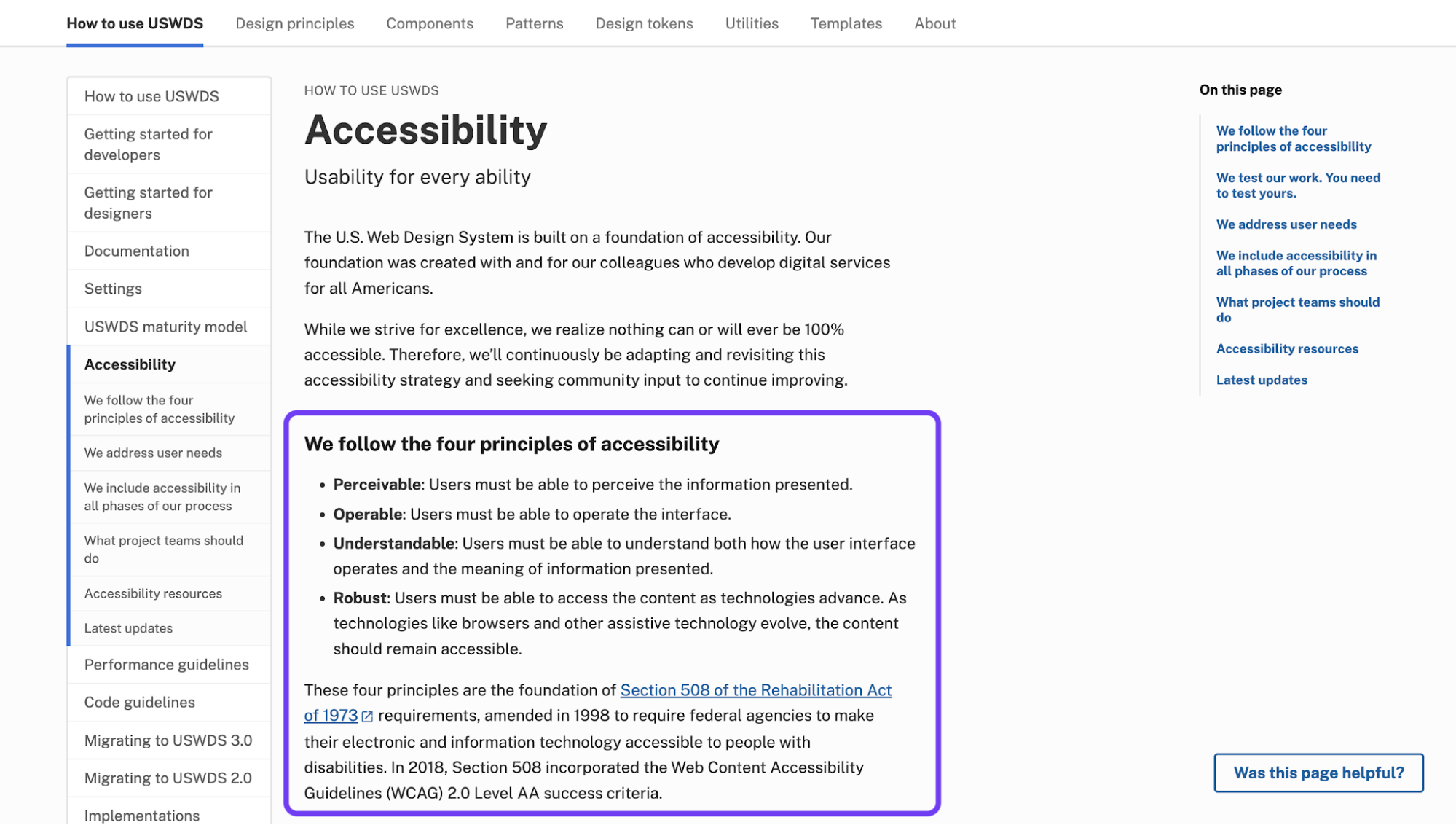This screenshot has width=1456, height=825.
Task: Go to the Utilities navigation tab
Action: pos(752,23)
